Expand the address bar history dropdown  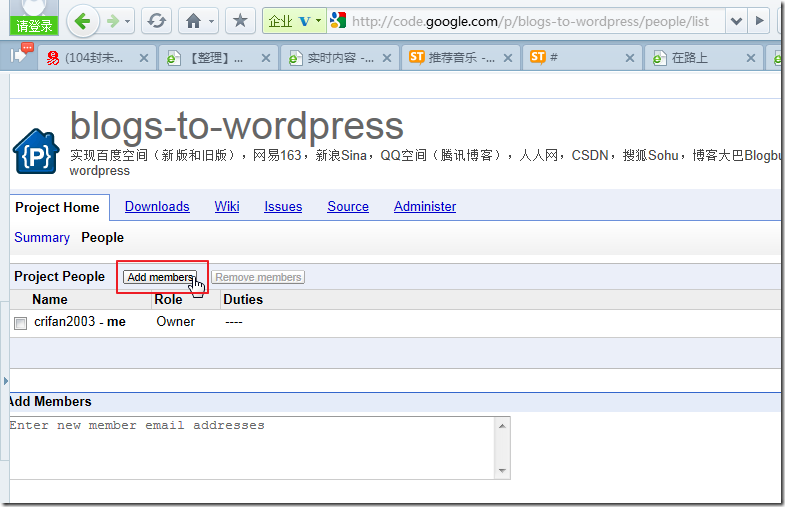(736, 21)
